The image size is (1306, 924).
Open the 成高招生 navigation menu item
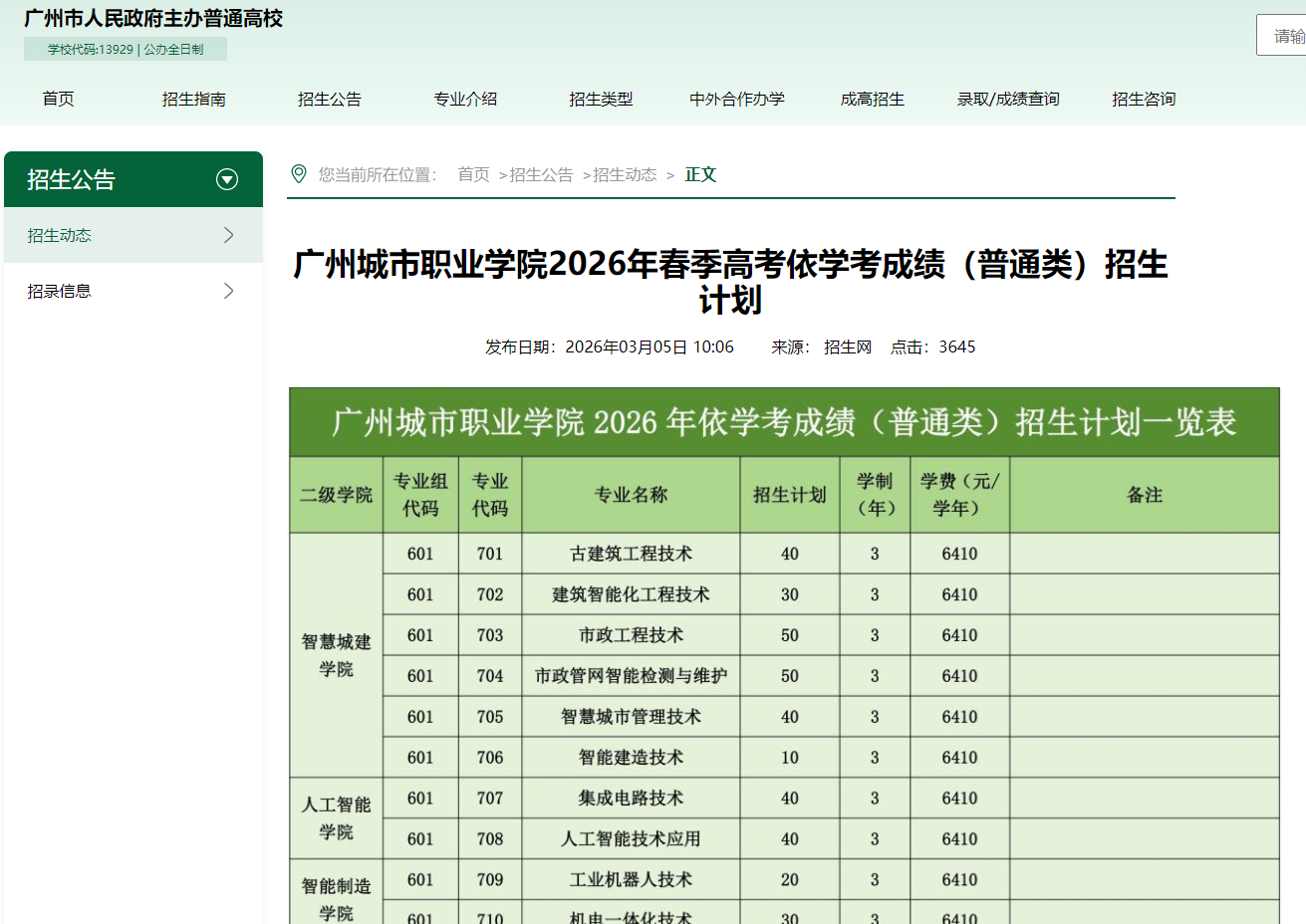pos(872,99)
